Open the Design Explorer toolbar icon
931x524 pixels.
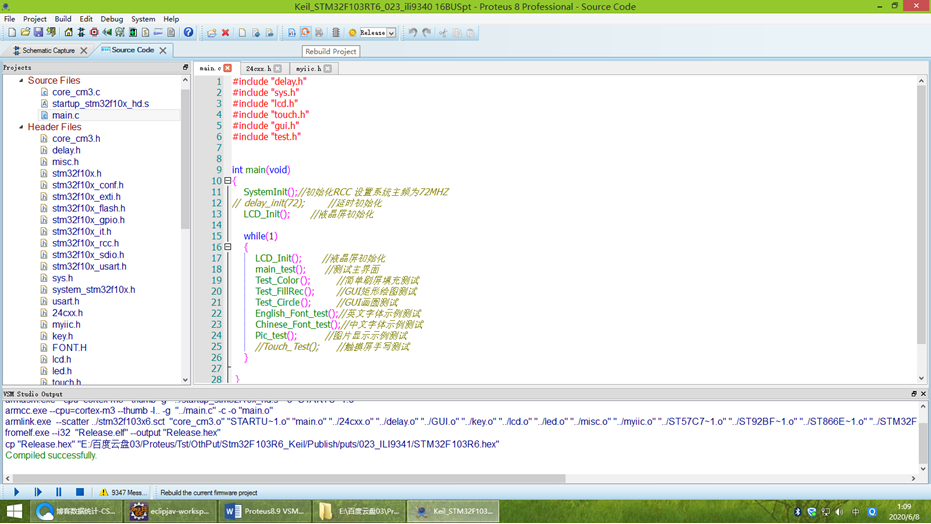pos(133,33)
